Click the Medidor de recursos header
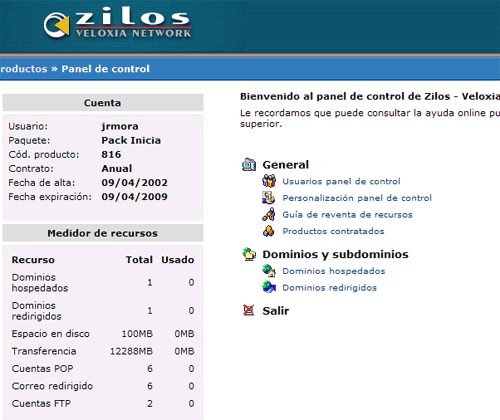The height and width of the screenshot is (420, 500). [103, 233]
